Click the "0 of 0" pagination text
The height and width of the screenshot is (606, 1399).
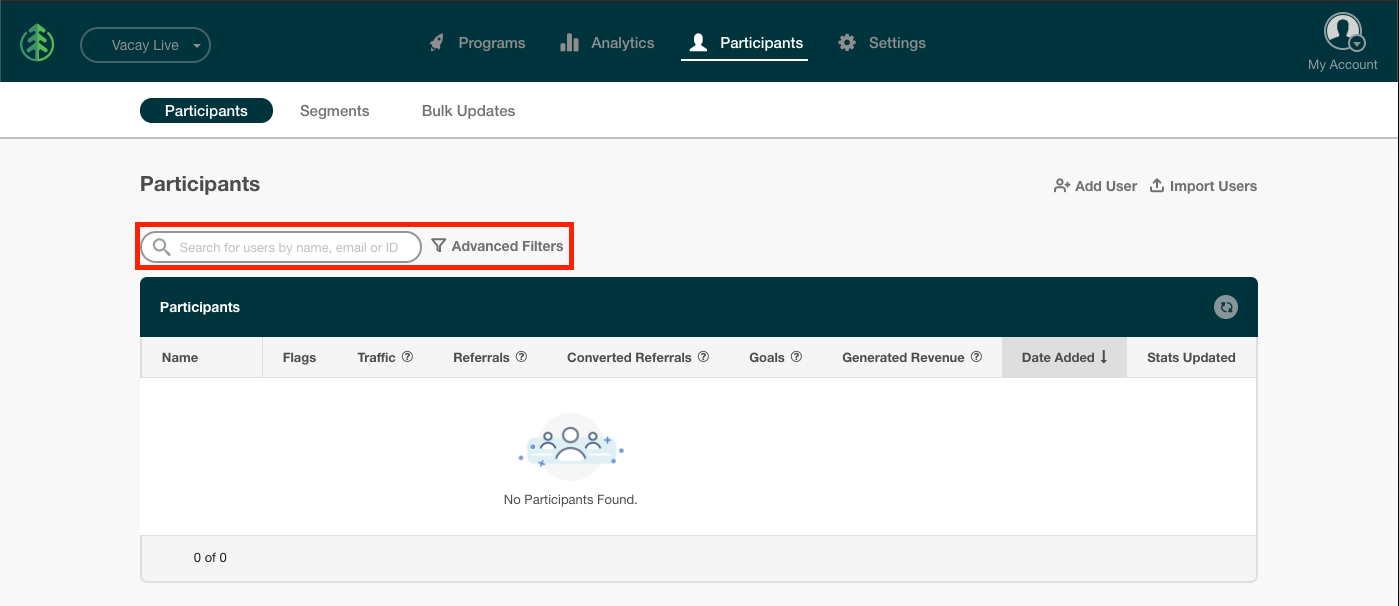[x=210, y=558]
